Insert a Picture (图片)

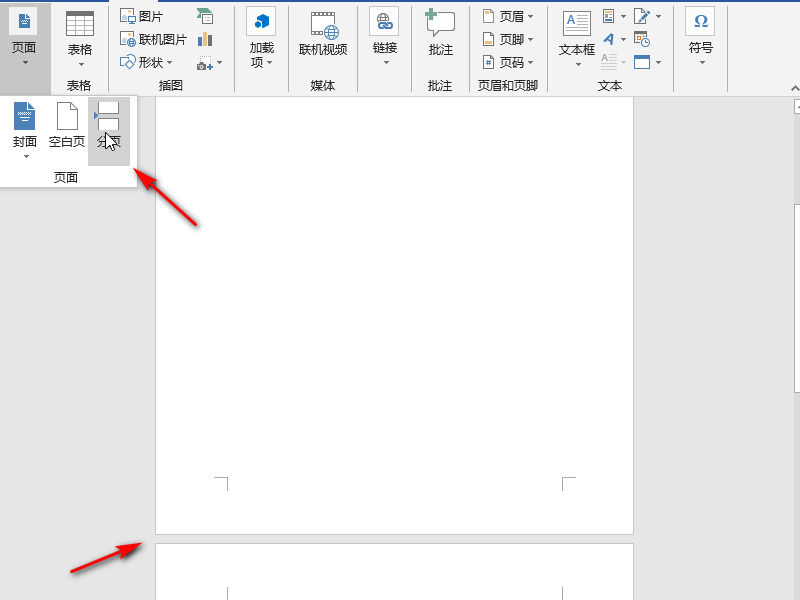point(141,16)
